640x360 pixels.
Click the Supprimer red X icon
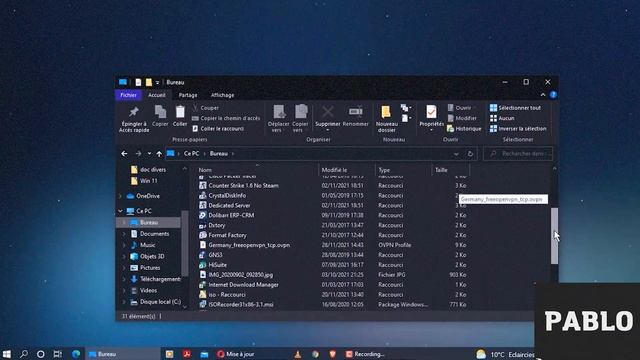pyautogui.click(x=328, y=111)
